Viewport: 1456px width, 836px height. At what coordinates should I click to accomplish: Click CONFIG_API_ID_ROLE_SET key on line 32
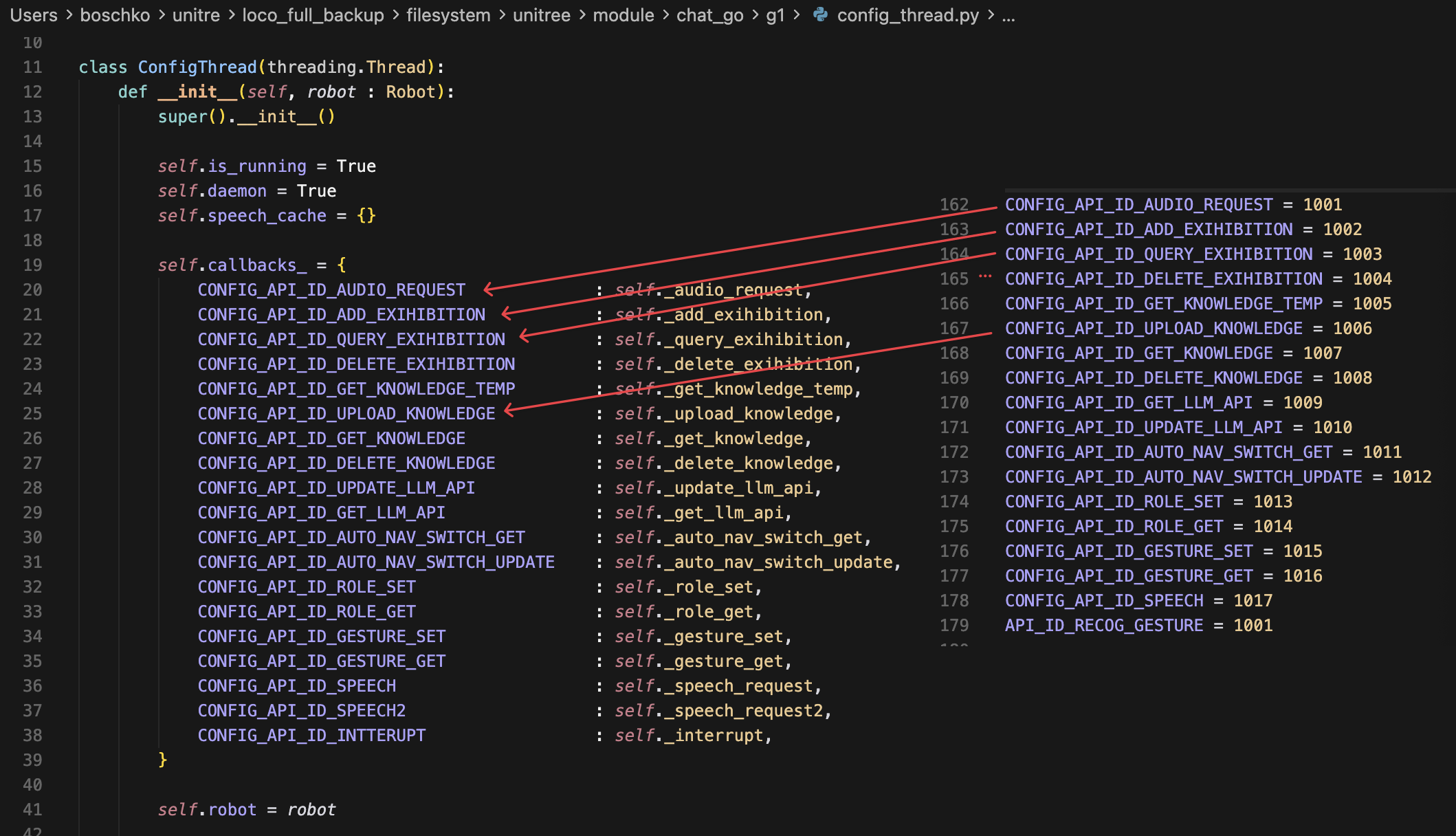(x=307, y=587)
